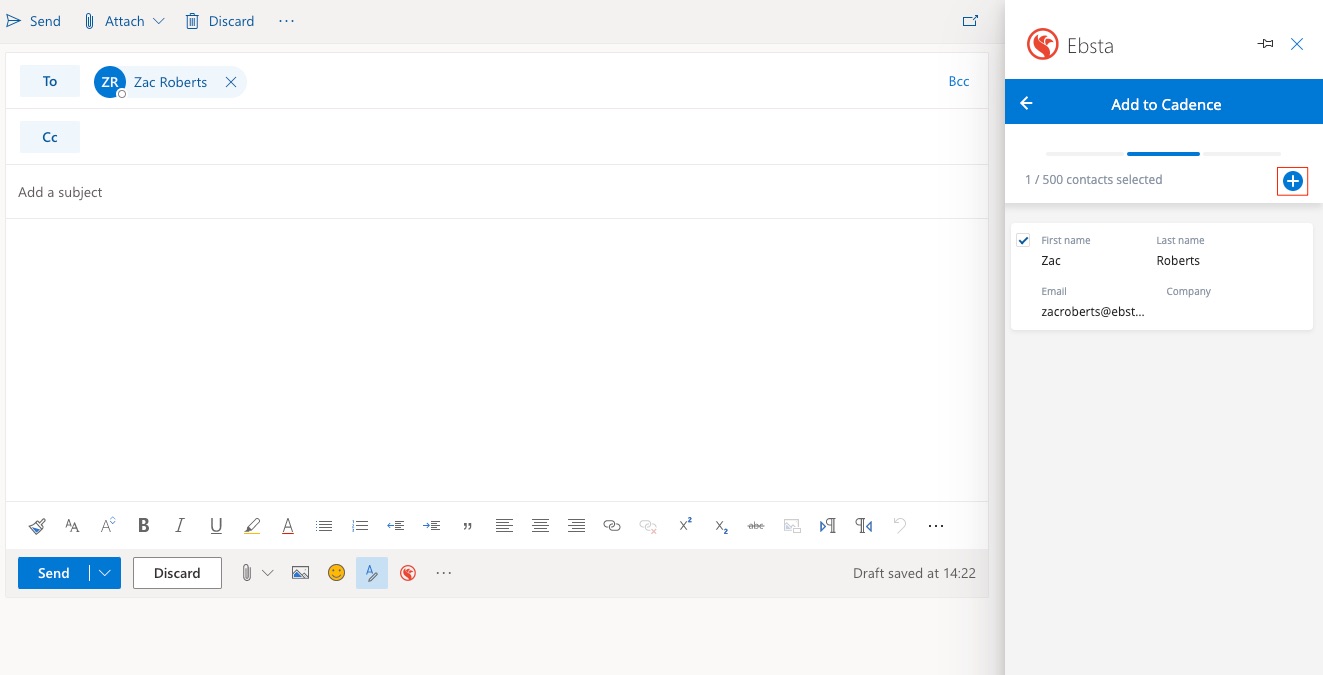Viewport: 1323px width, 675px height.
Task: Click Send in the top toolbar
Action: tap(33, 21)
